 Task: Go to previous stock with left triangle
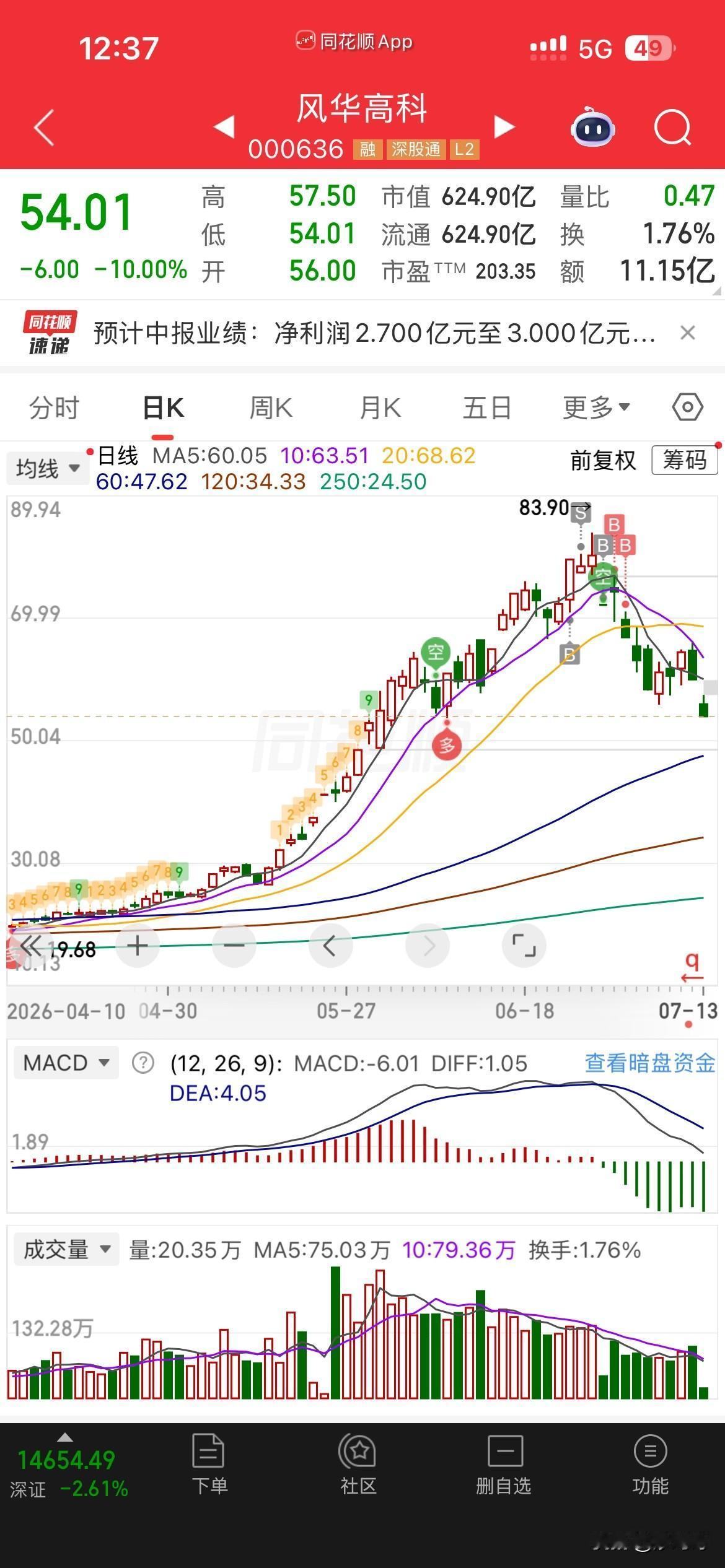coord(224,126)
